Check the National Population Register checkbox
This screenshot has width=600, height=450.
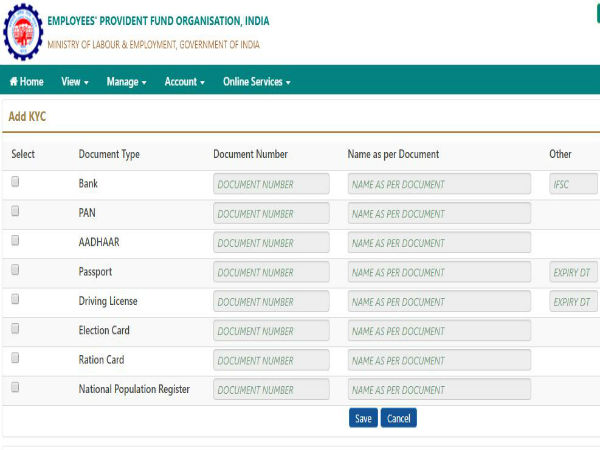[15, 387]
